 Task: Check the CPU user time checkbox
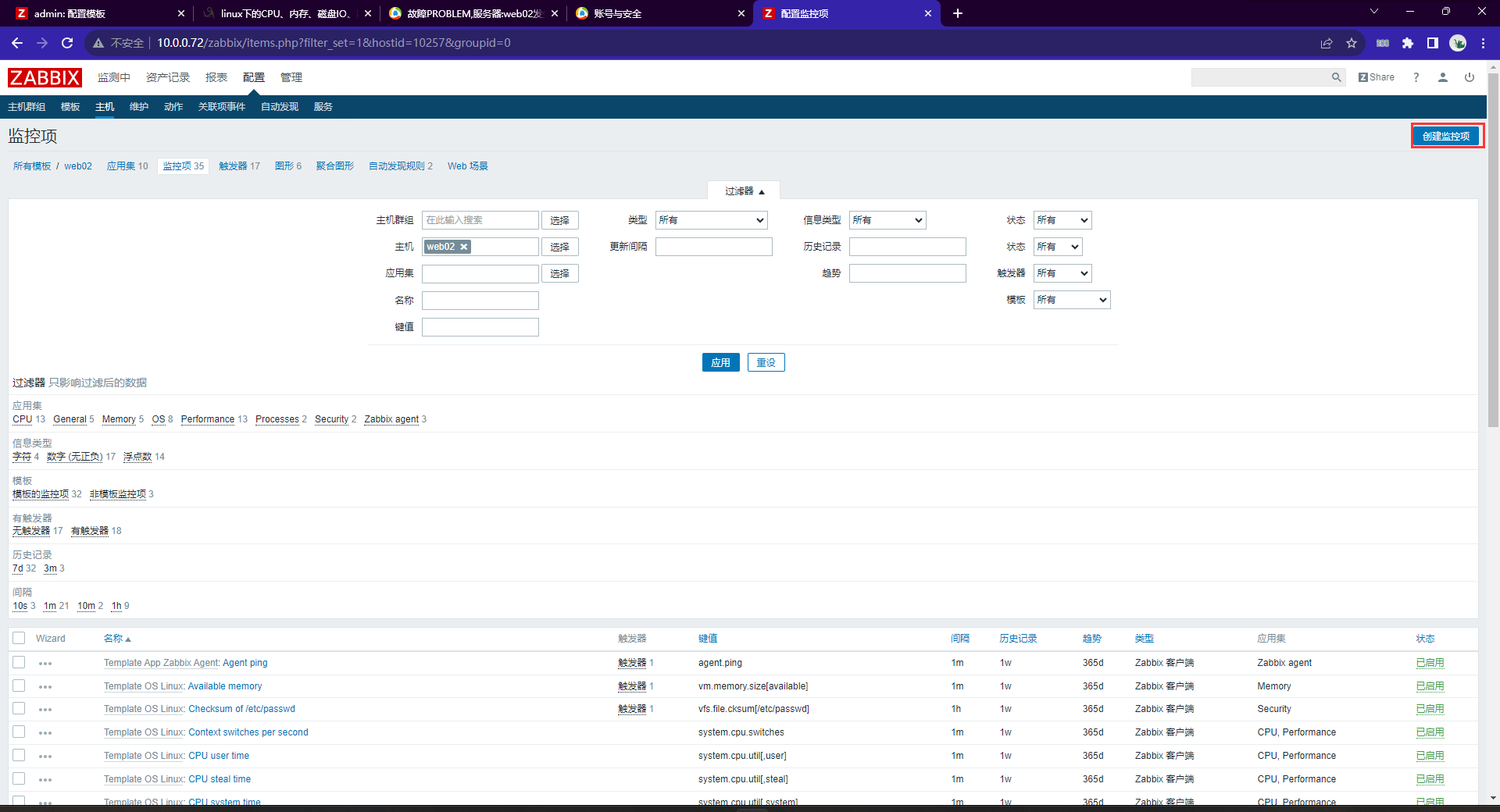pyautogui.click(x=19, y=755)
